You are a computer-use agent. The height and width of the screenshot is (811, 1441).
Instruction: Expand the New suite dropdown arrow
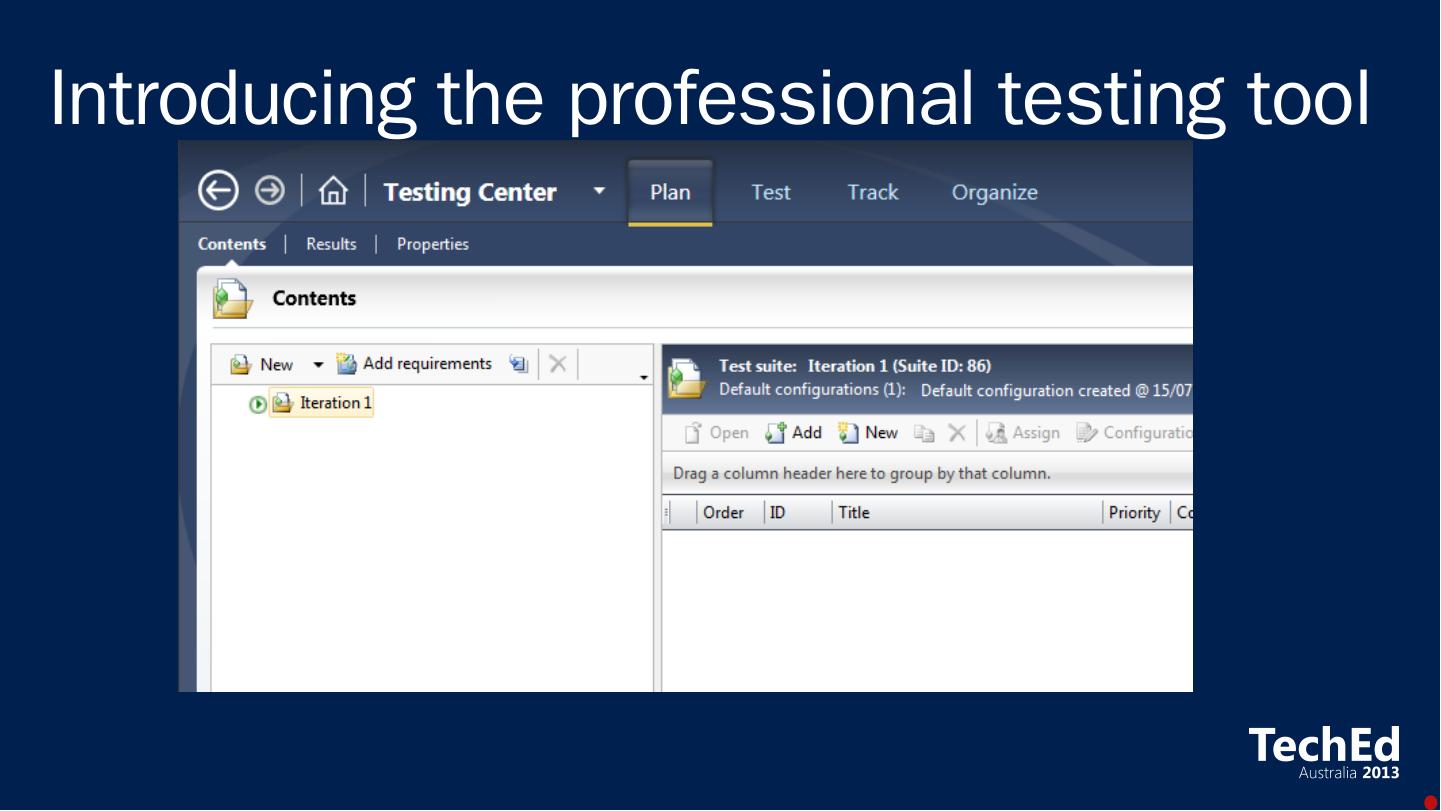318,365
